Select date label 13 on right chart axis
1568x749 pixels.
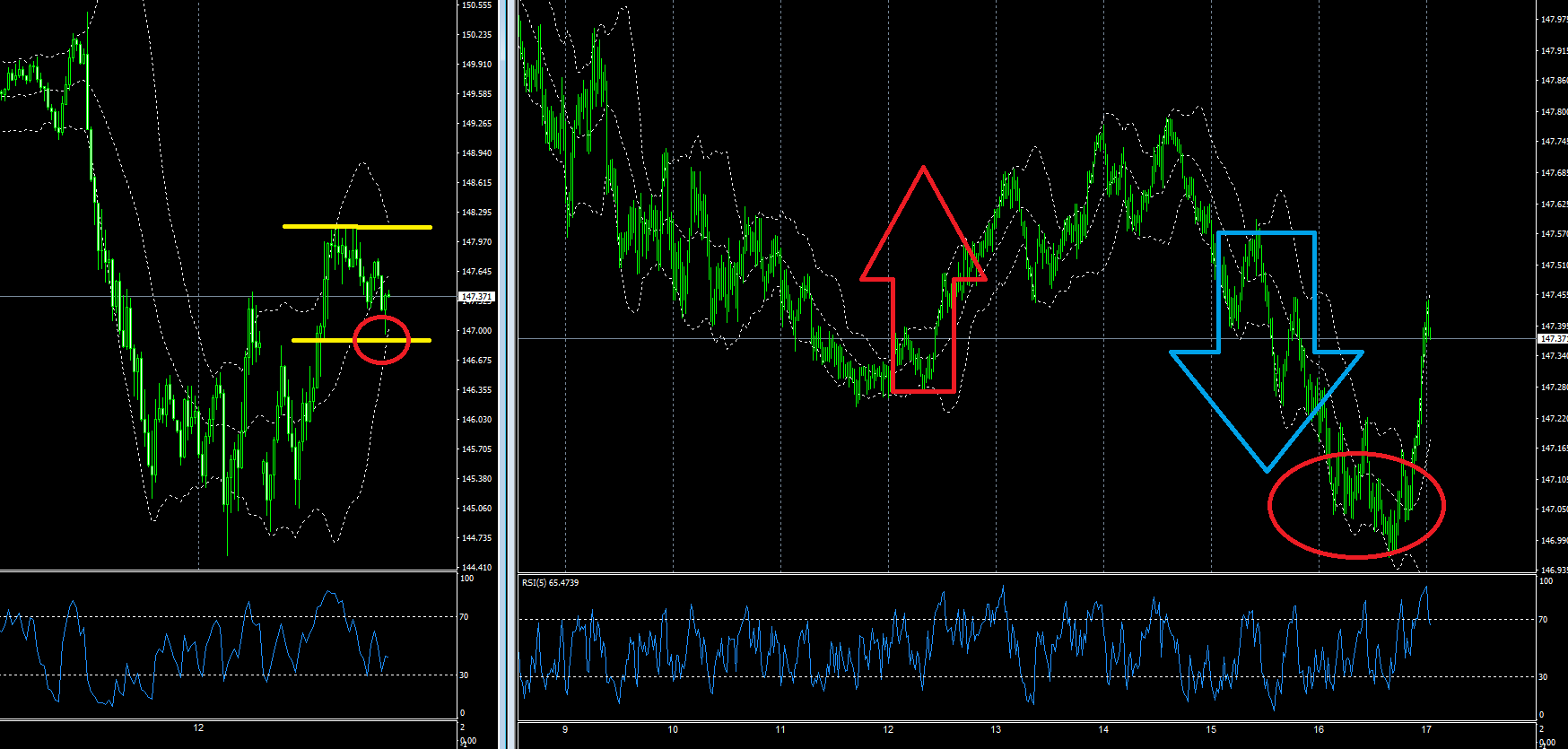pos(996,730)
